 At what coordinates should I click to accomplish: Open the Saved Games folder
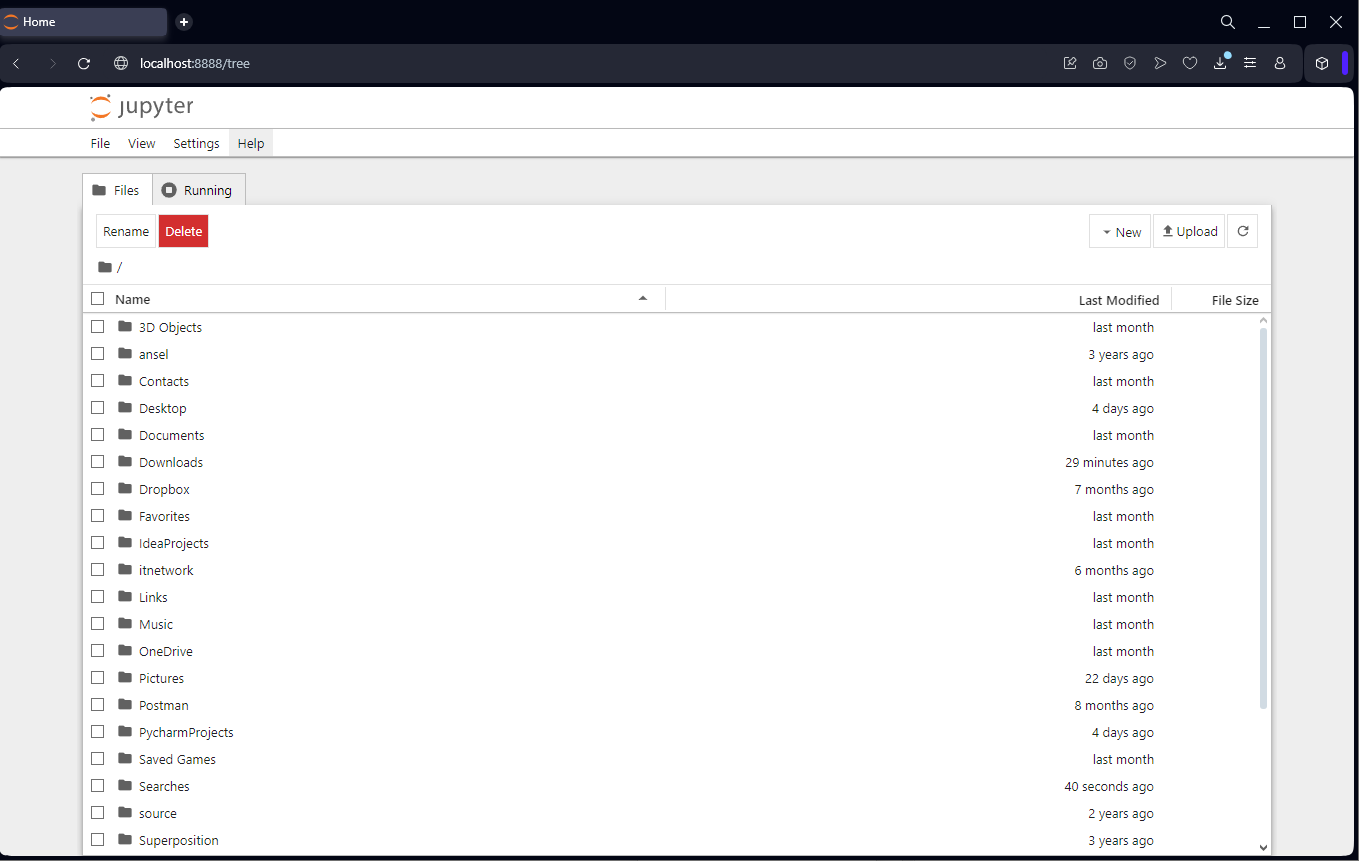(177, 759)
